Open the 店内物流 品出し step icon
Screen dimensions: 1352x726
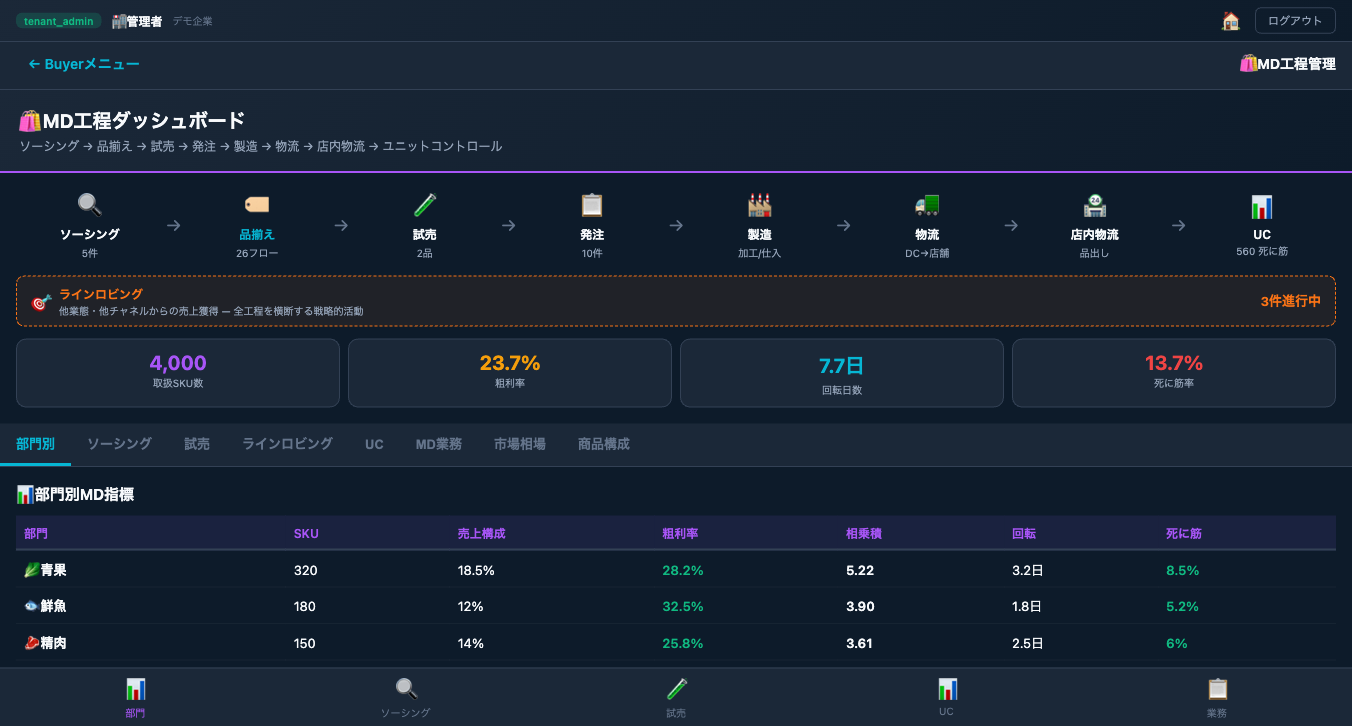(x=1094, y=205)
